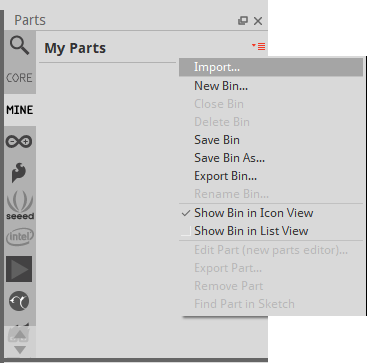Switch to the CORE parts tab
Image resolution: width=367 pixels, height=363 pixels.
pos(20,78)
